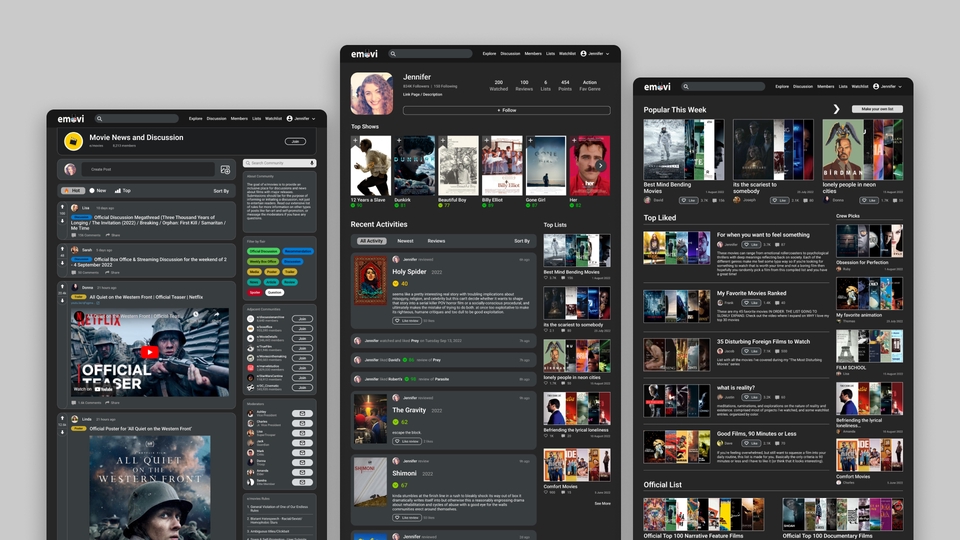Screen dimensions: 960x540
Task: Click the emovi logo in the lists window
Action: click(x=657, y=87)
